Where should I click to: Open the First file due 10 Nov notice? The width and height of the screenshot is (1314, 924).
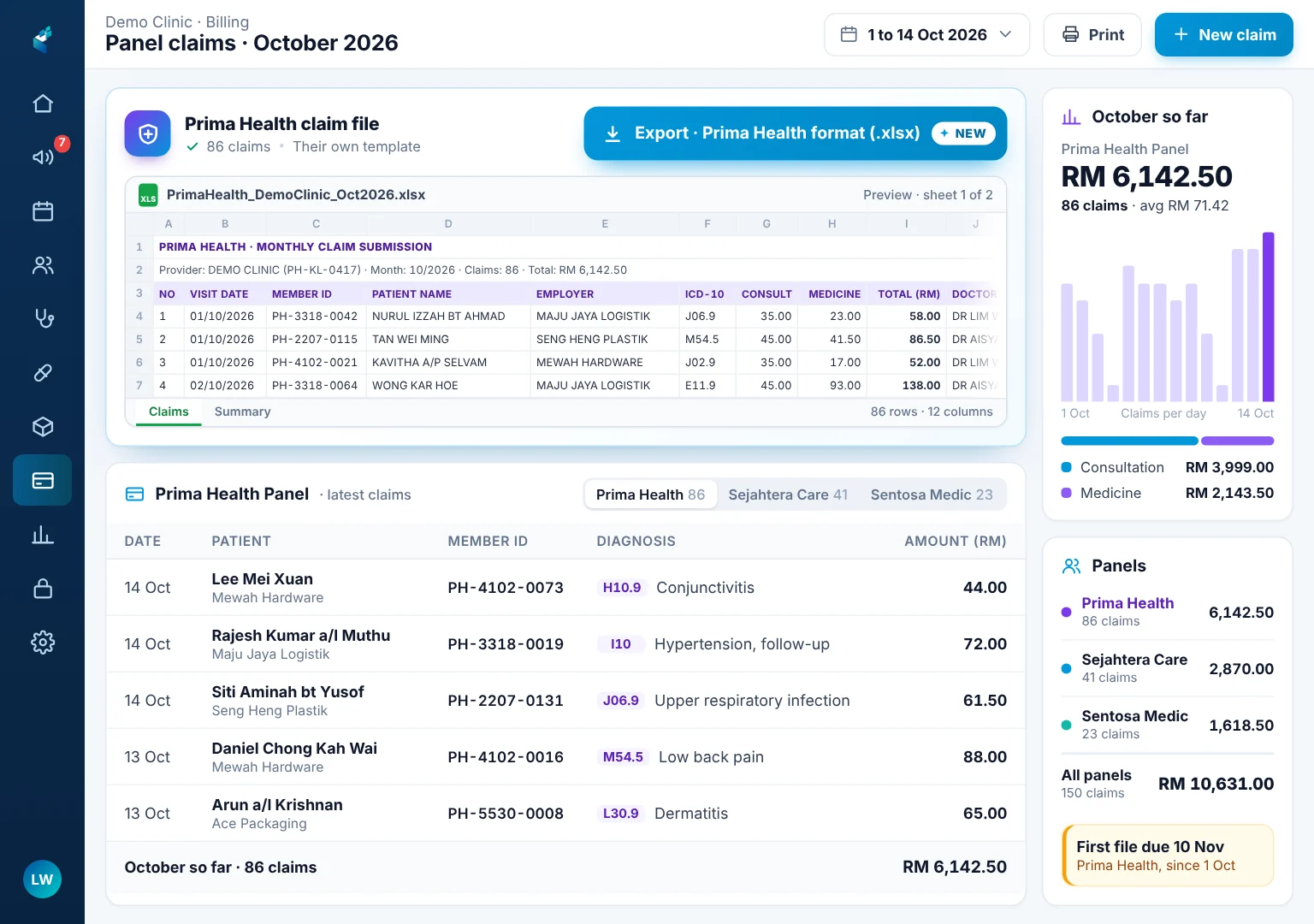click(1168, 856)
